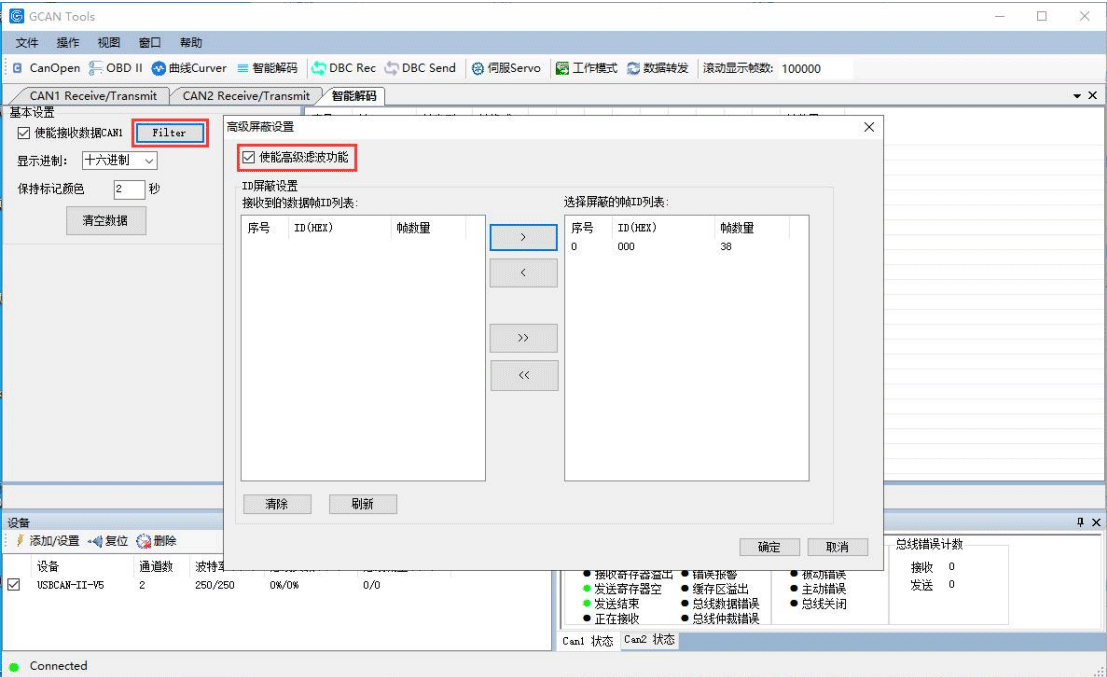Expand the docked panel options arrow
The height and width of the screenshot is (677, 1107).
point(1077,96)
